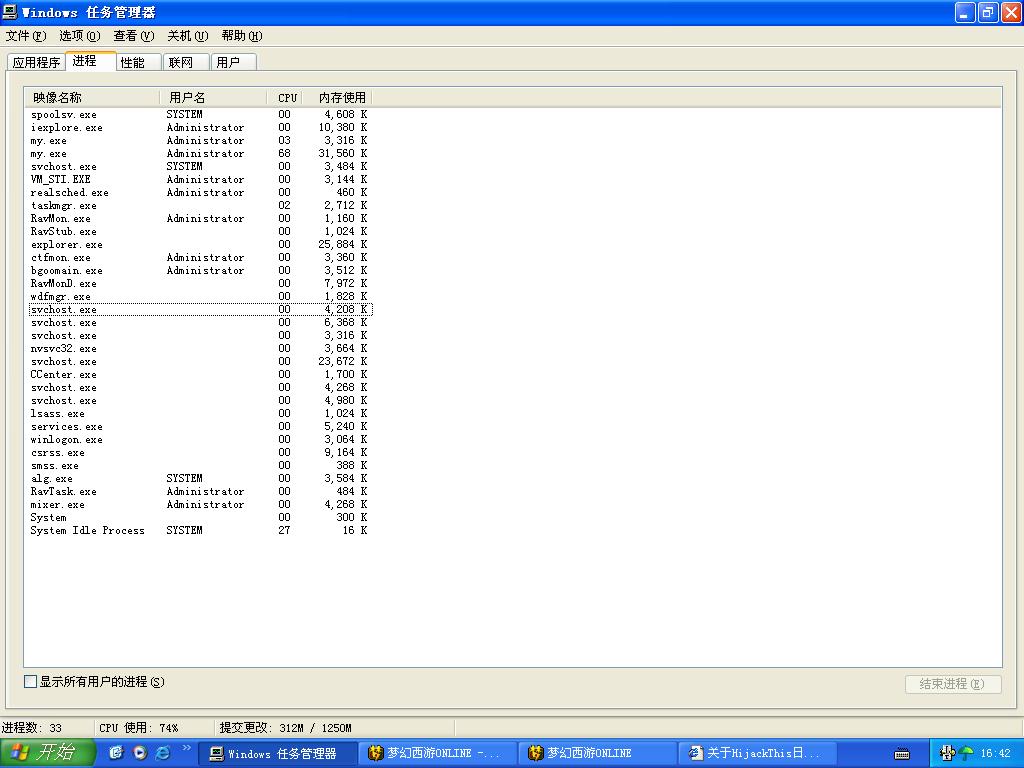1024x768 pixels.
Task: Switch to the 应用程序 tab
Action: click(x=37, y=62)
